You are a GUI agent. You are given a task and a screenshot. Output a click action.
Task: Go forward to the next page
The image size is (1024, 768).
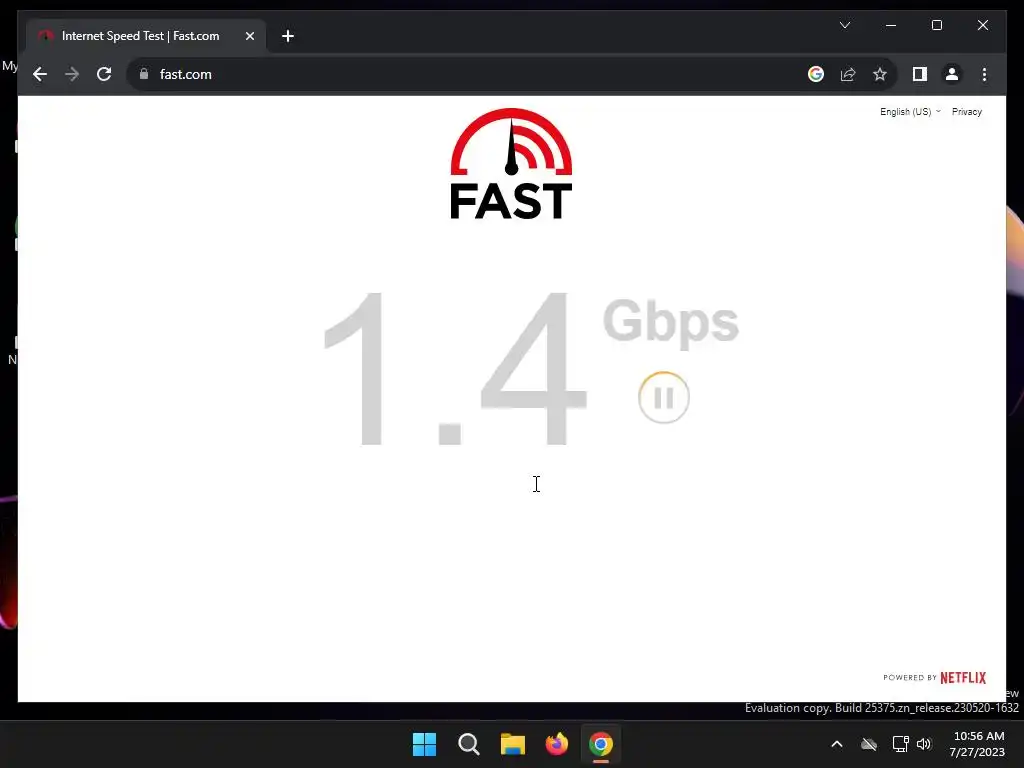point(72,74)
